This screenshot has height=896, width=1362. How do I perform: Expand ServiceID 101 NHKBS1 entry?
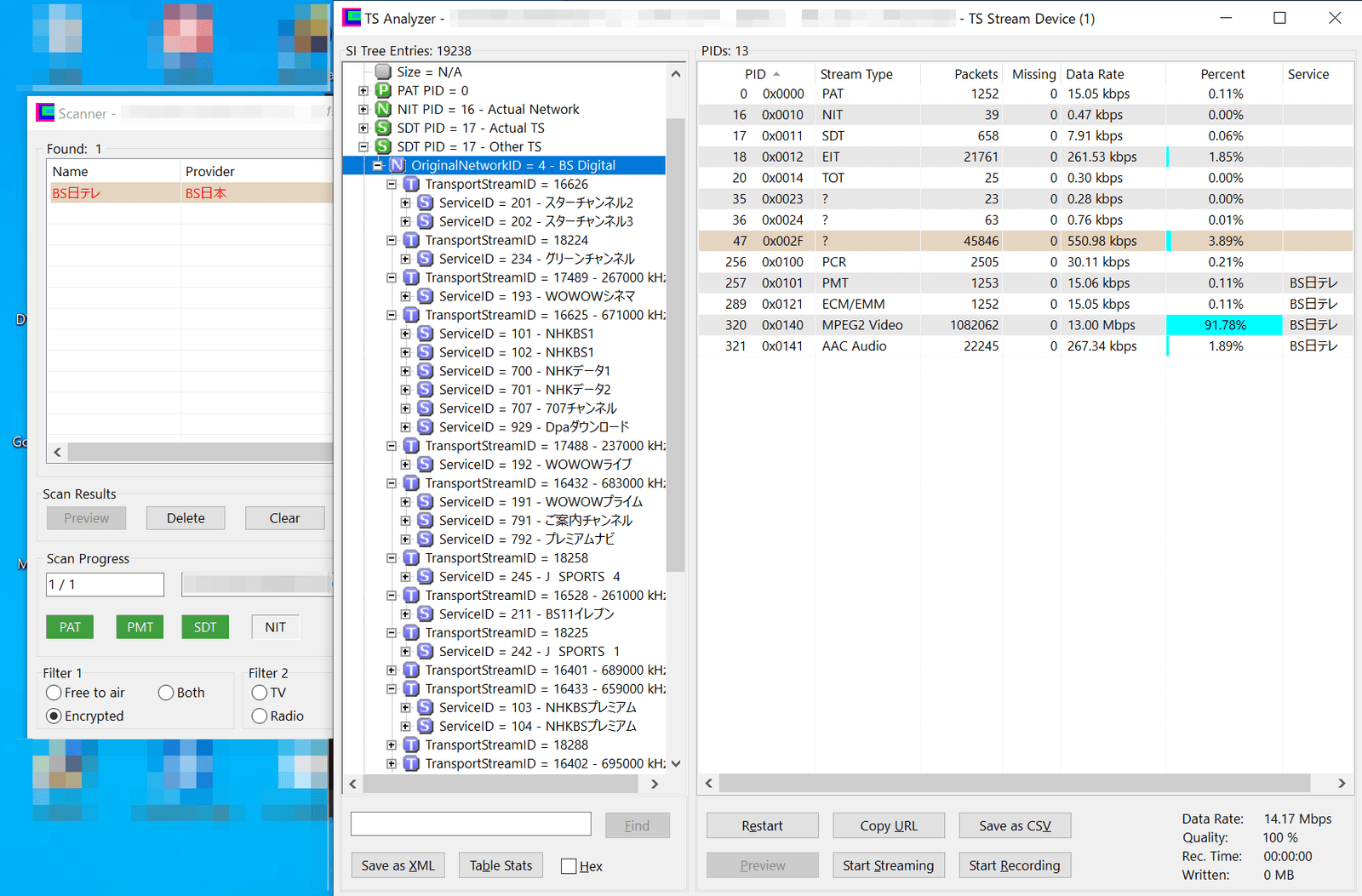pos(405,334)
